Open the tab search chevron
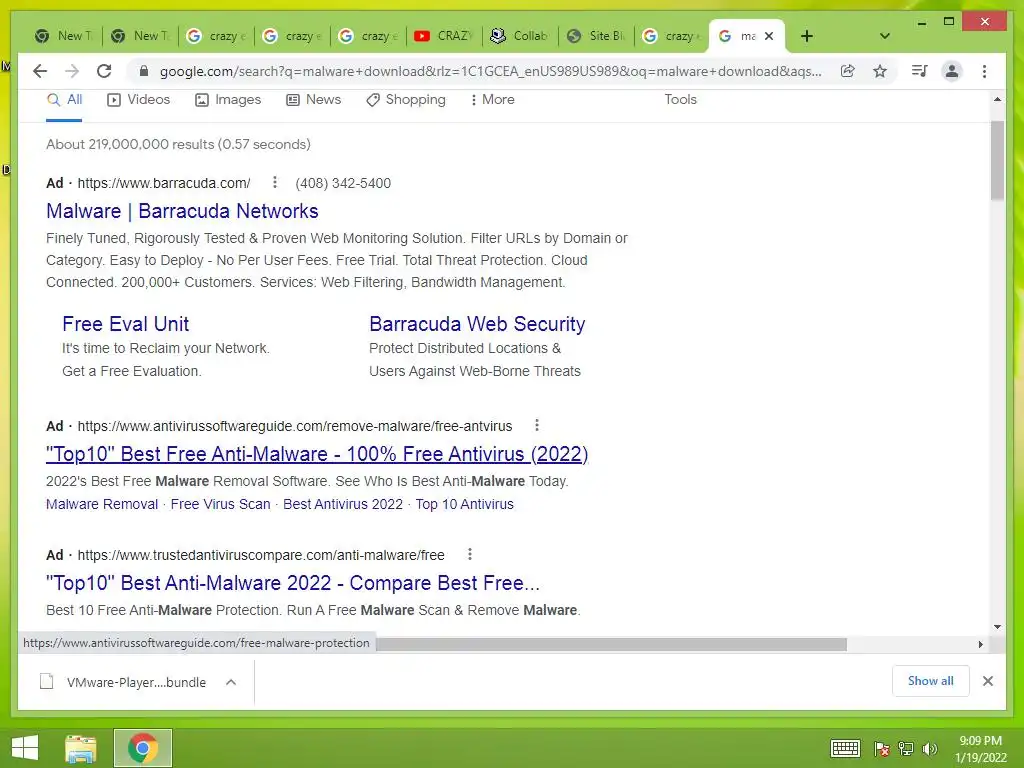 (885, 36)
